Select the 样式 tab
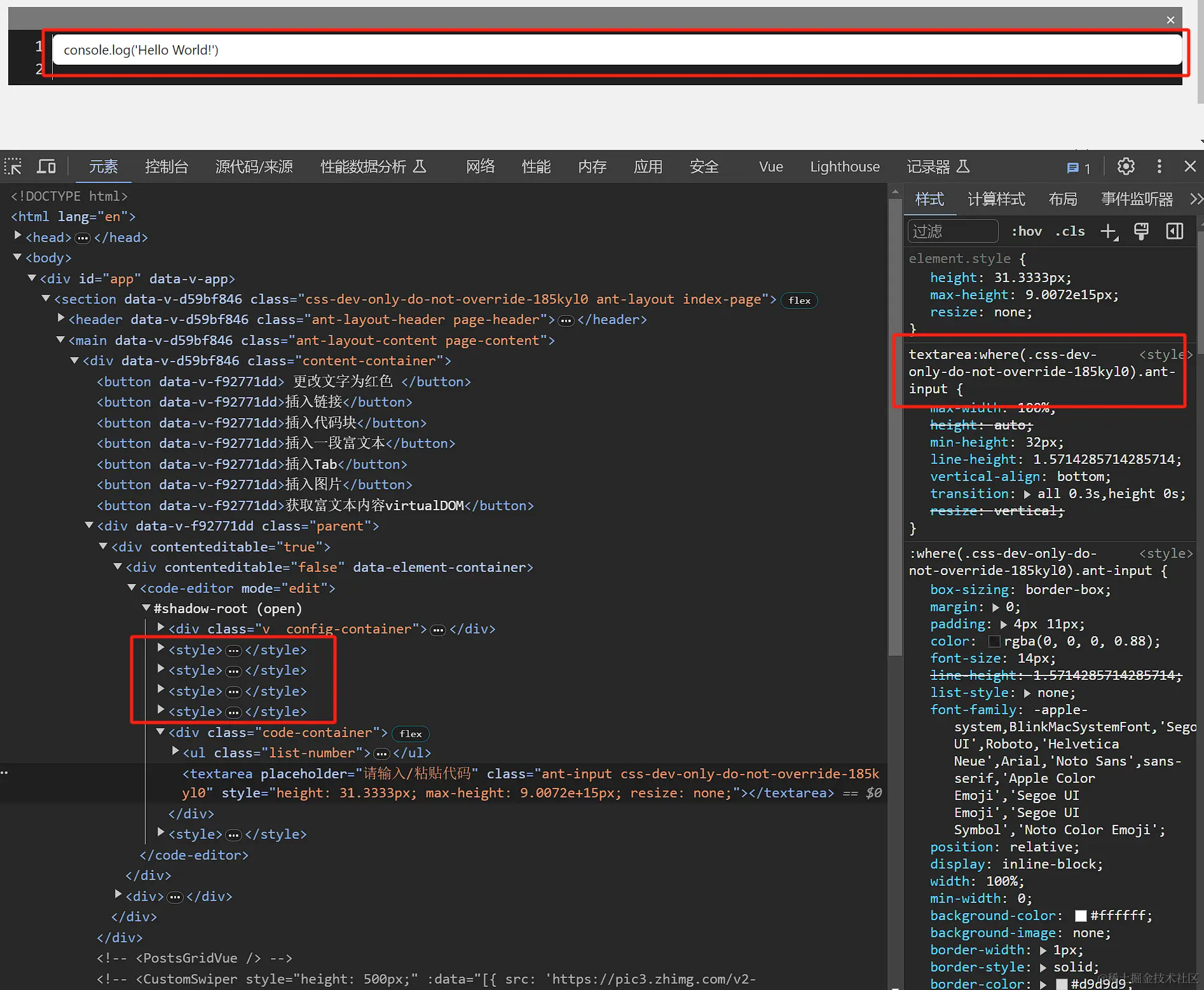Screen dimensions: 1204x990 click(x=929, y=199)
